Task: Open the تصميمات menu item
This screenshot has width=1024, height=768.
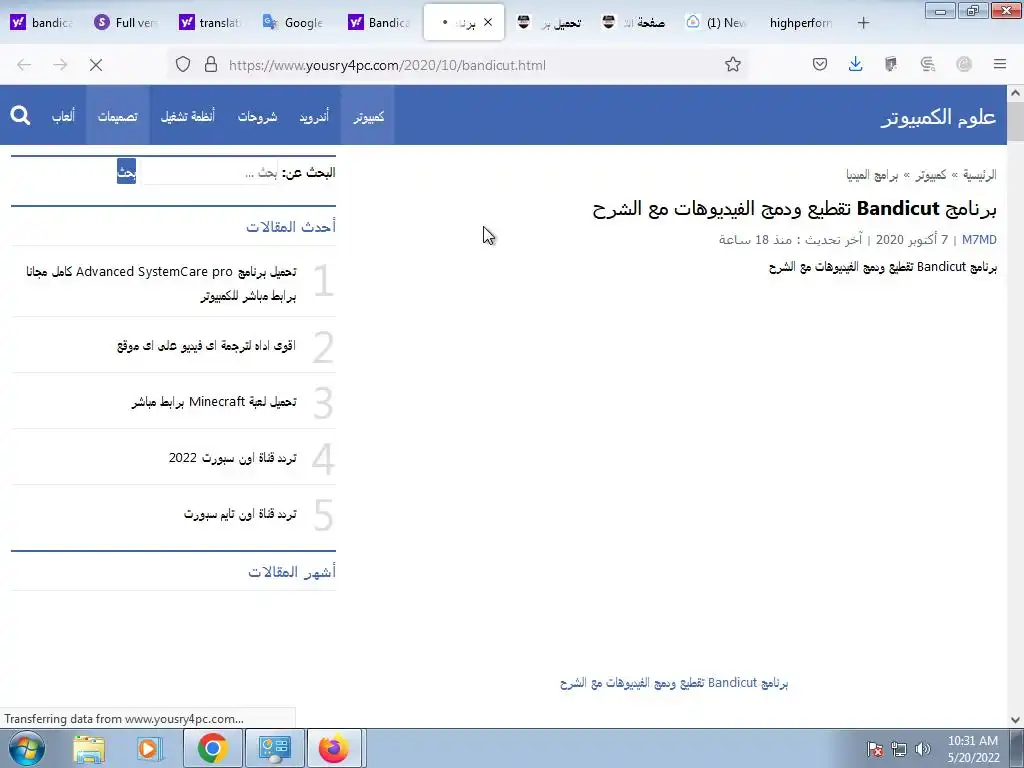Action: pos(118,116)
